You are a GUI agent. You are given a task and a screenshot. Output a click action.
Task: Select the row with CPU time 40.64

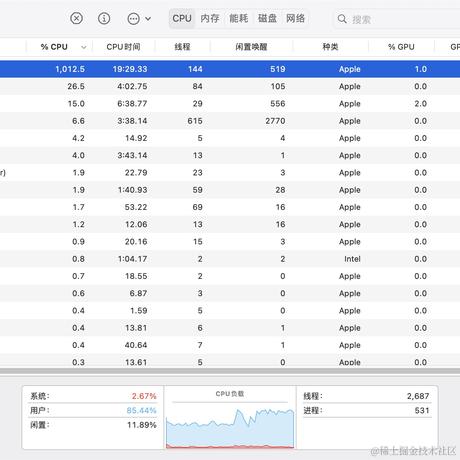coord(230,345)
